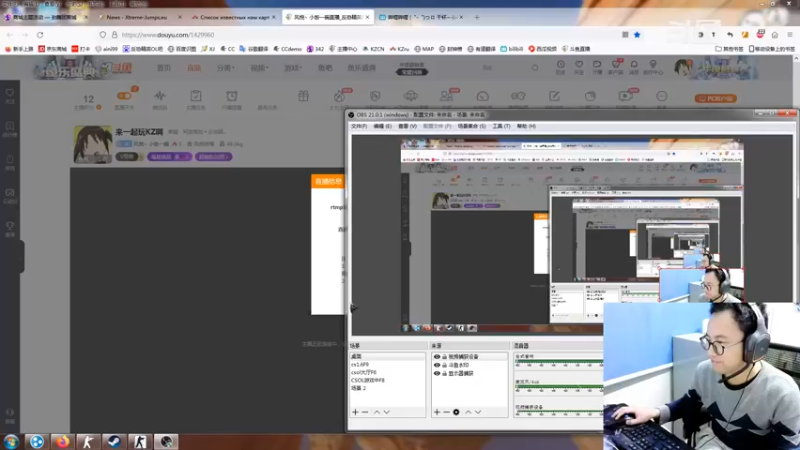Open OBS Tools (T) menu
This screenshot has width=800, height=450.
[x=501, y=126]
